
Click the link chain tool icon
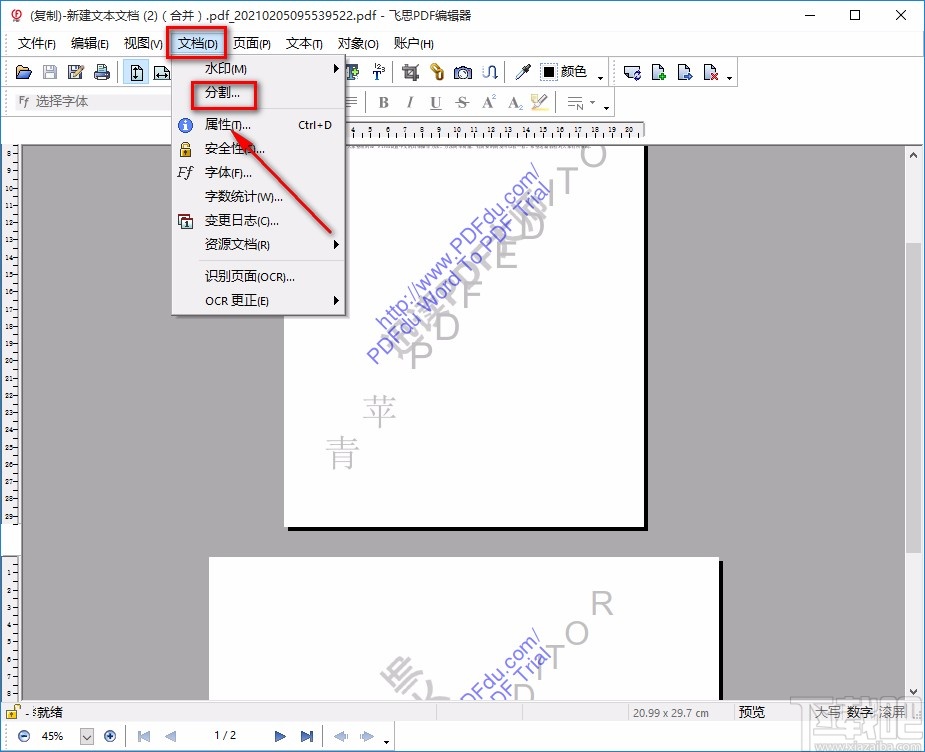(437, 73)
